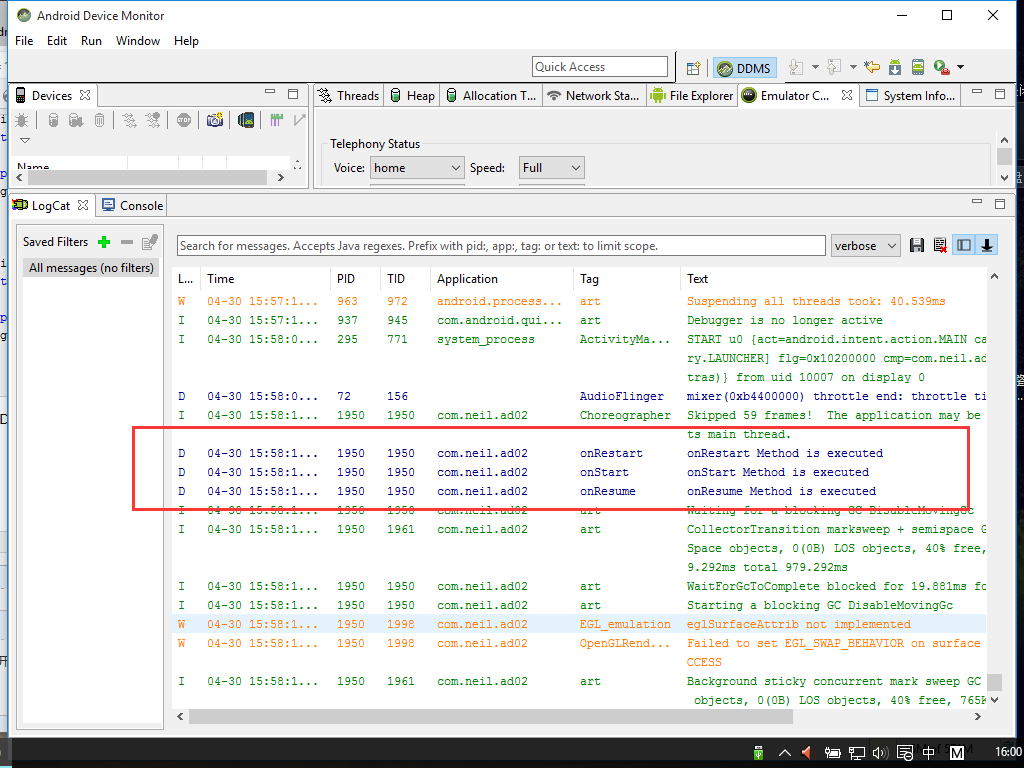
Task: Click the Cause GC trash can icon
Action: [99, 120]
